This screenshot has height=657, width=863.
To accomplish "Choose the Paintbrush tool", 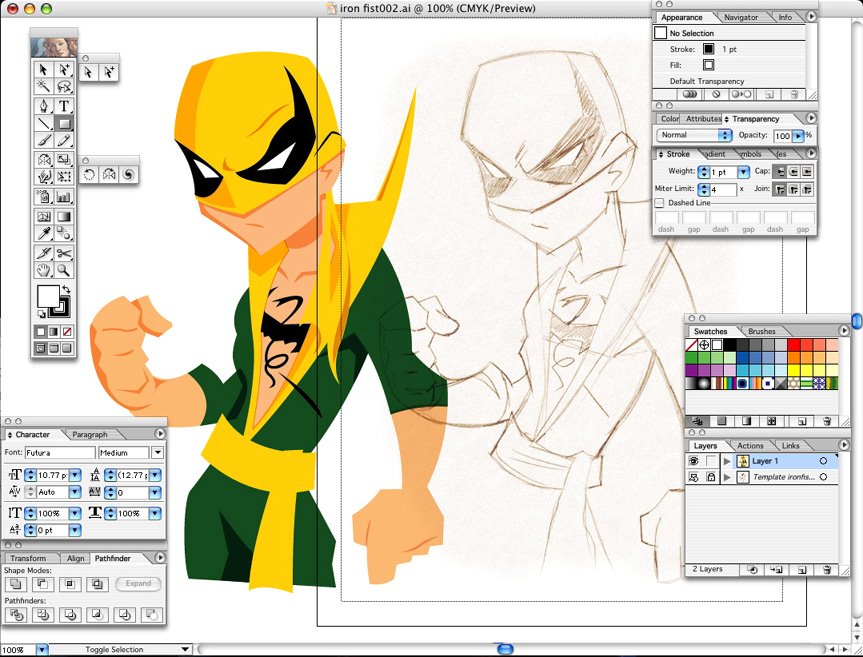I will coord(43,141).
